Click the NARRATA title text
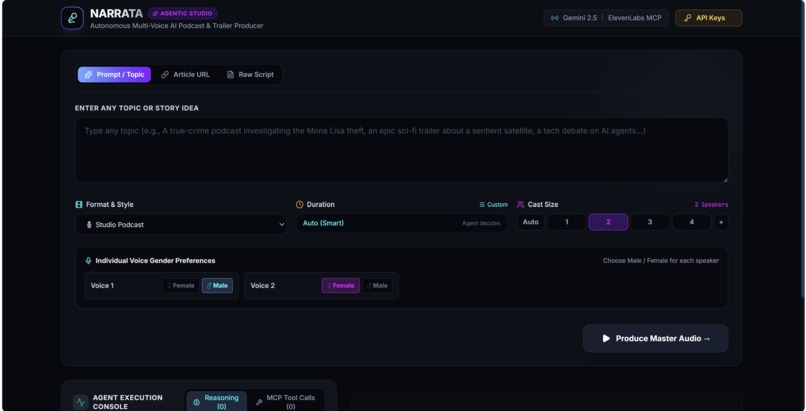This screenshot has height=411, width=806. pyautogui.click(x=117, y=13)
